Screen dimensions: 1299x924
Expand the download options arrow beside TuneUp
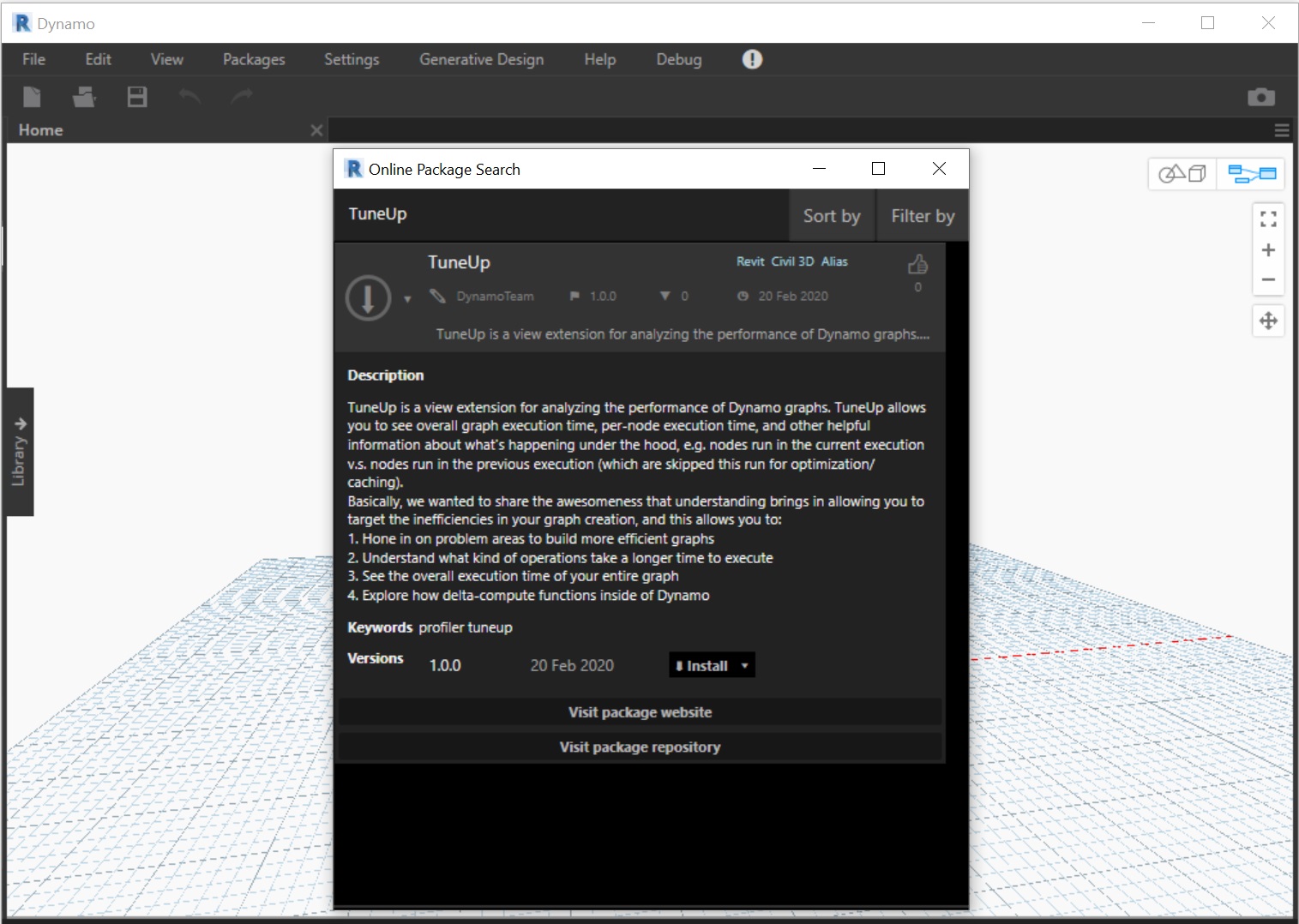coord(407,299)
